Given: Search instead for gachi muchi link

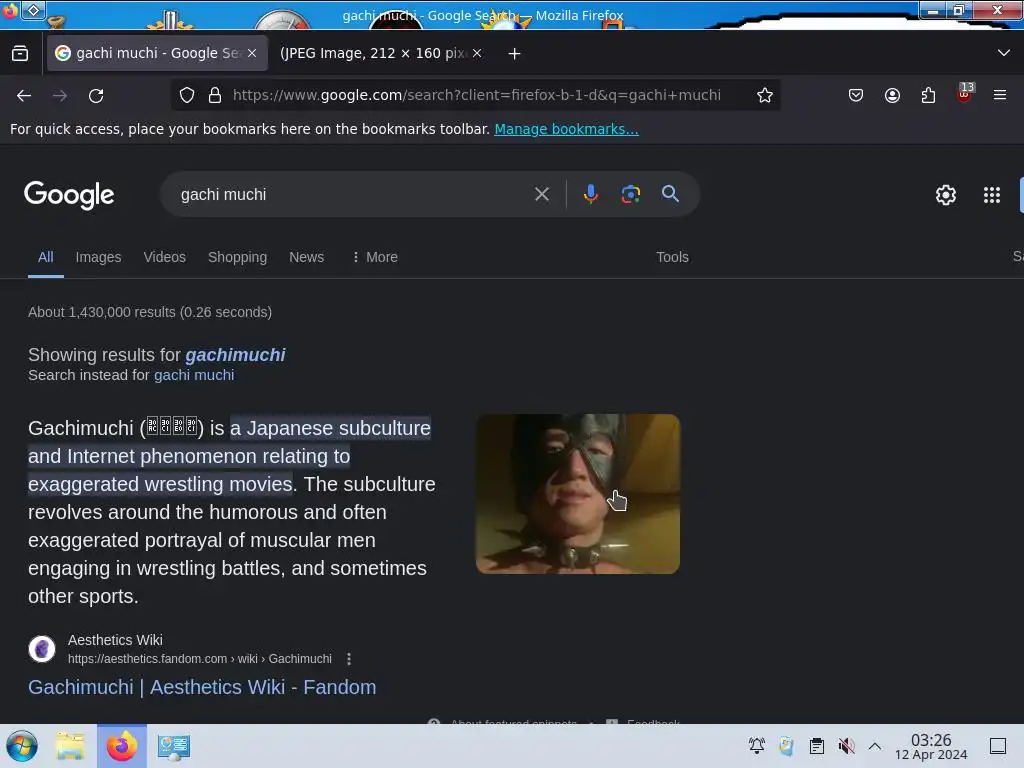Looking at the screenshot, I should point(194,375).
